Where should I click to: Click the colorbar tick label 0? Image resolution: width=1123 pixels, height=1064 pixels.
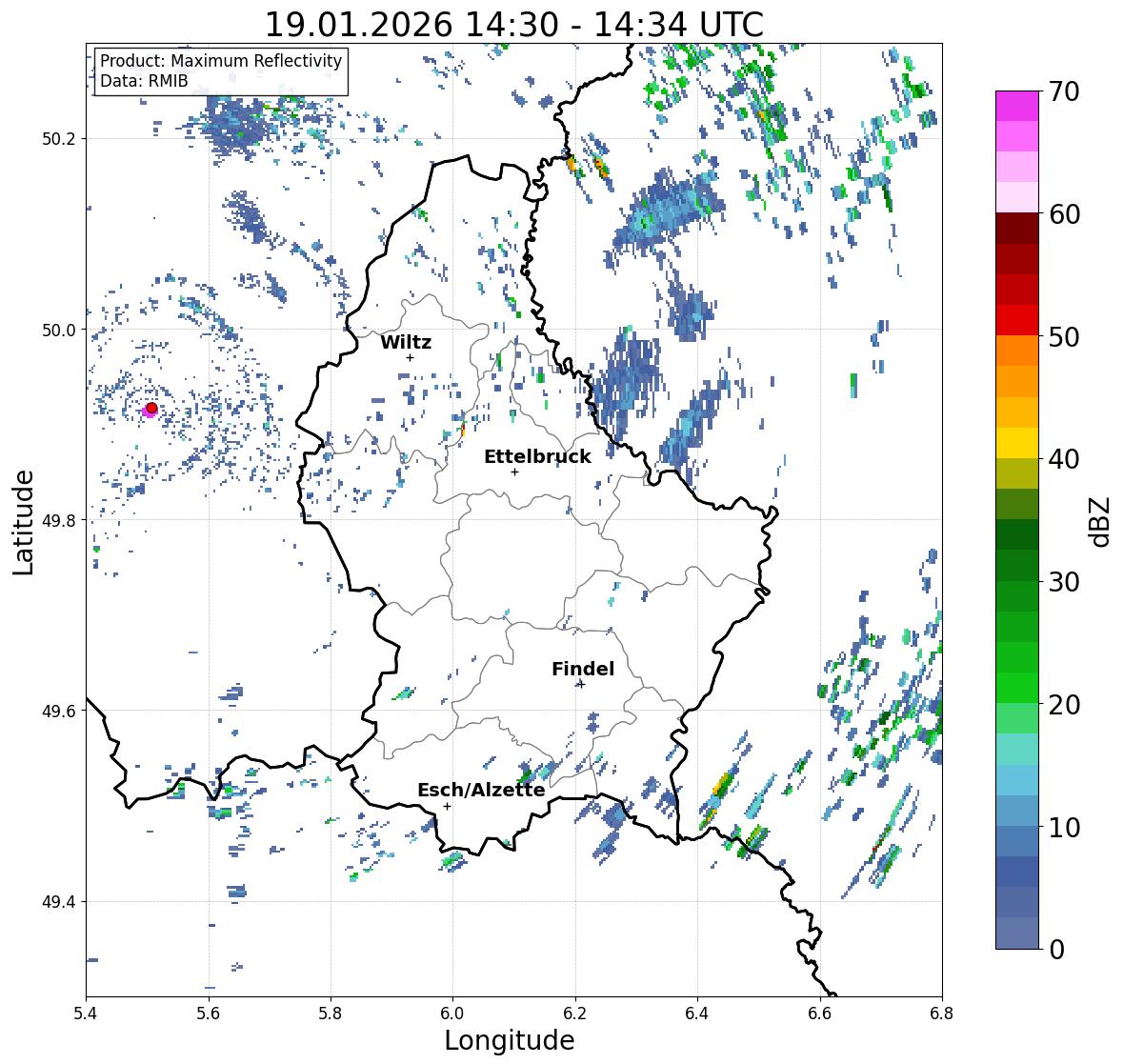1056,950
